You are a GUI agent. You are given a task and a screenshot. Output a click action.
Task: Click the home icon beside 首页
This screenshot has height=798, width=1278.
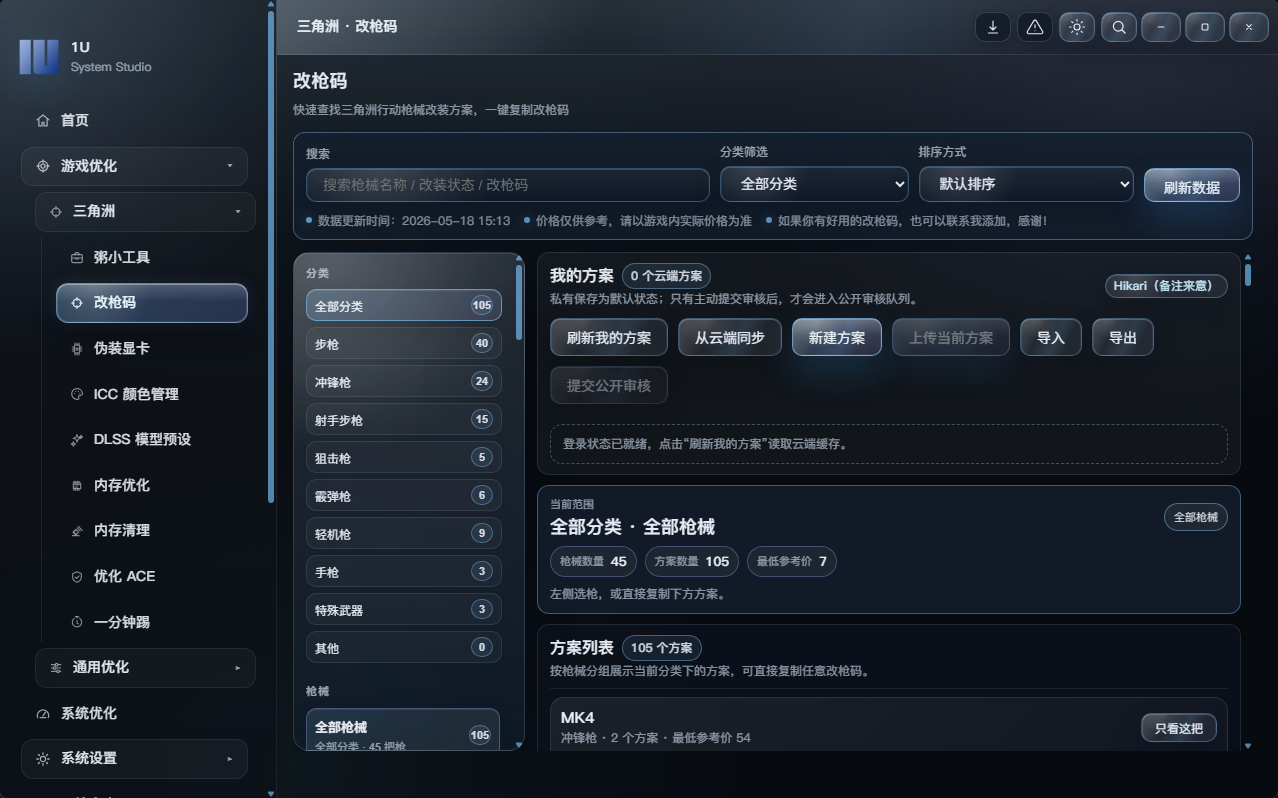pyautogui.click(x=43, y=120)
